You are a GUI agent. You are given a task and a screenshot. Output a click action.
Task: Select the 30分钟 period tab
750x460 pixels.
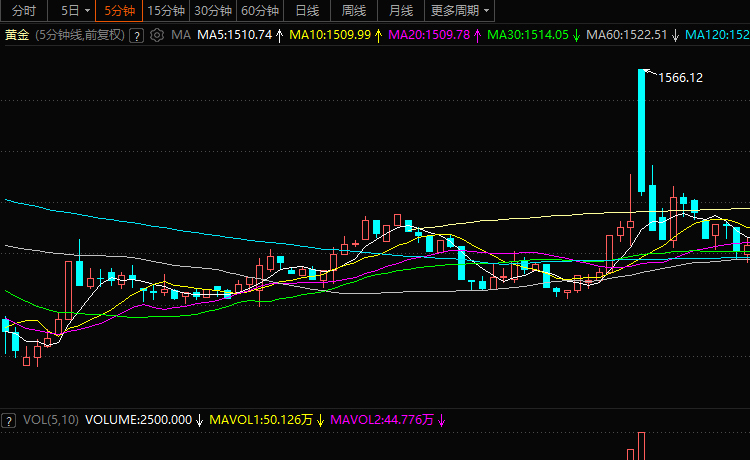212,11
